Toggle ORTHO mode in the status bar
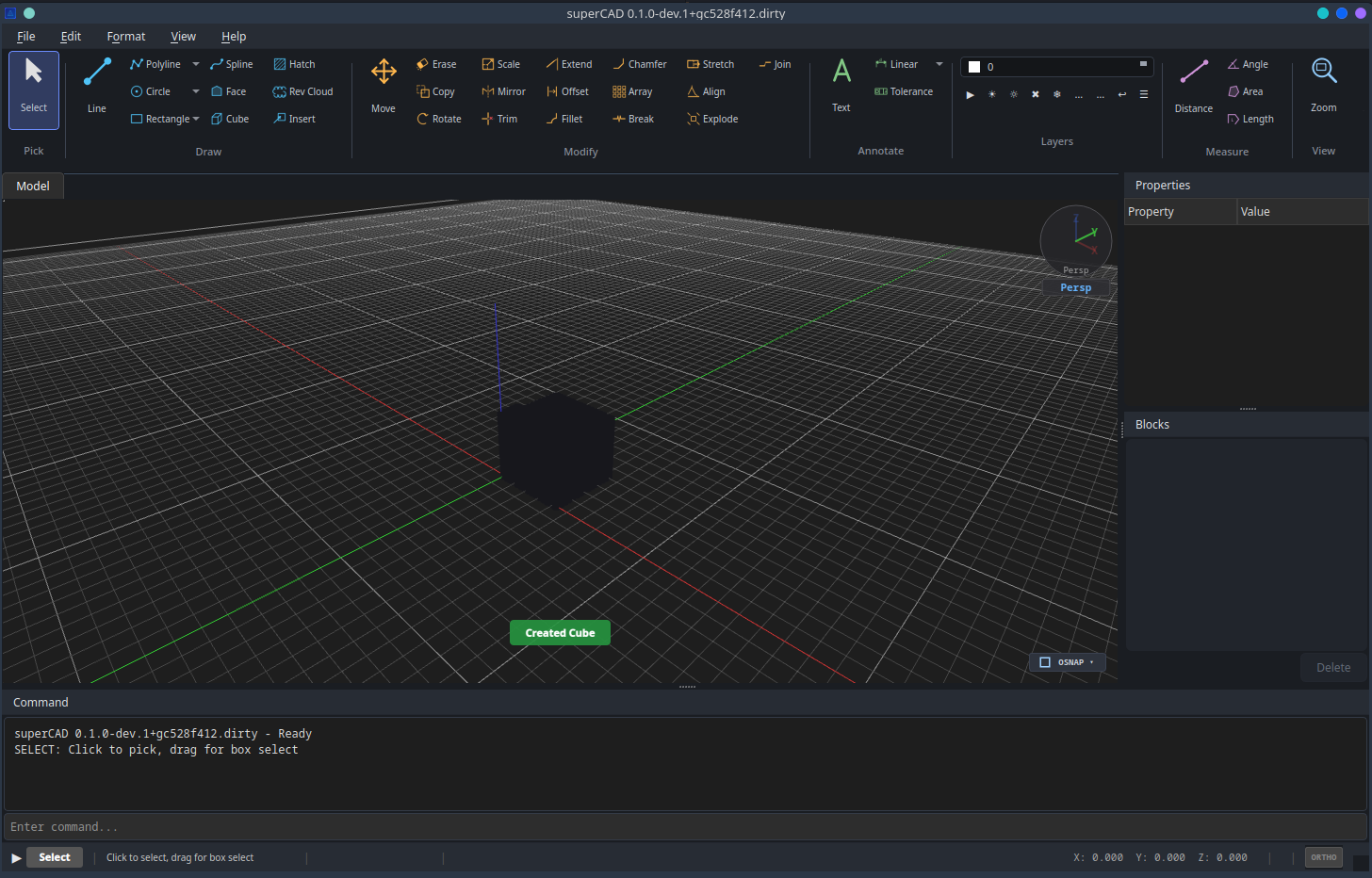The width and height of the screenshot is (1372, 878). [1324, 857]
